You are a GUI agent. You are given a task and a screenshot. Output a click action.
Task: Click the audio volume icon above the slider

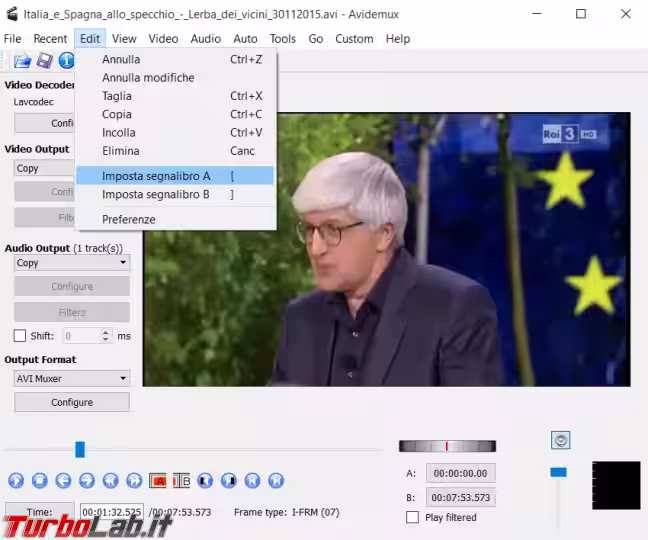point(560,440)
